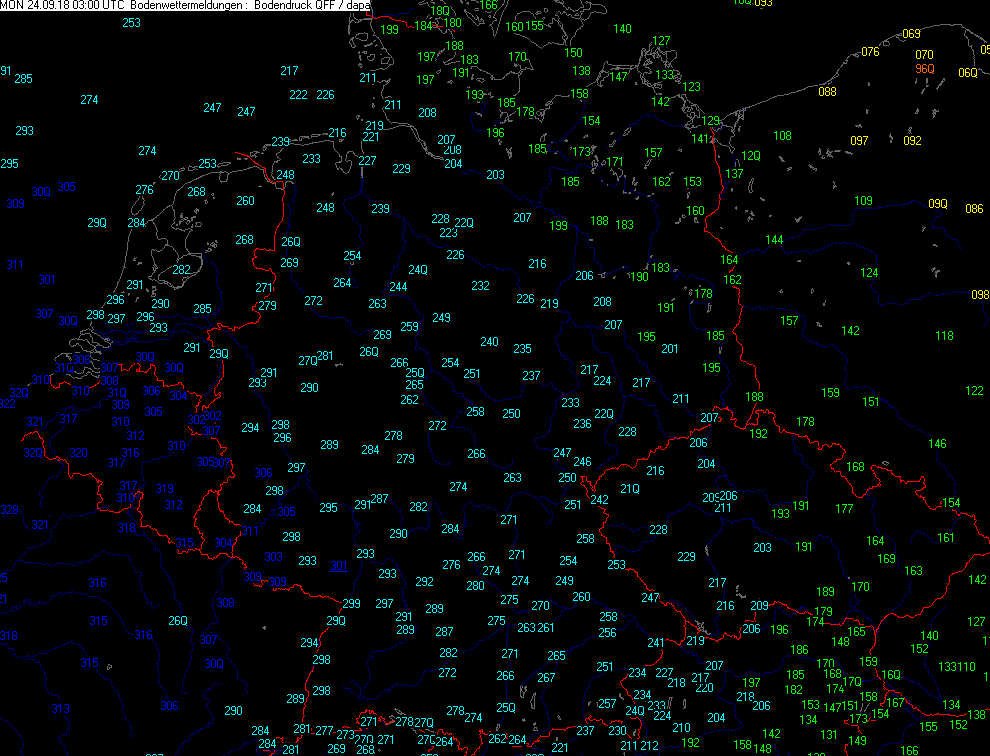This screenshot has width=990, height=756.
Task: Select the cyan 232 station value
Action: (x=481, y=286)
